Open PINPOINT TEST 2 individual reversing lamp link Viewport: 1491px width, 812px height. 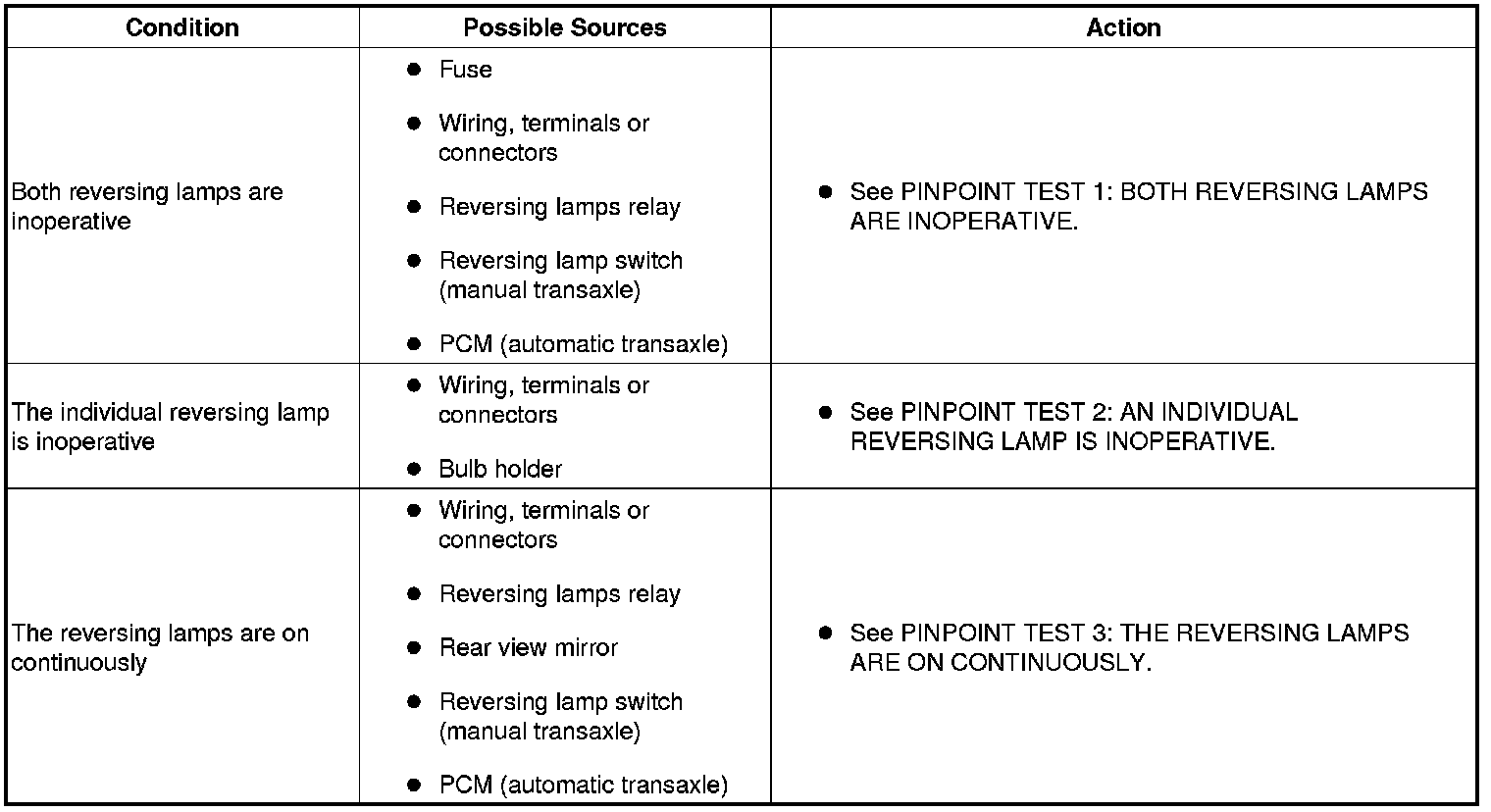[1073, 427]
